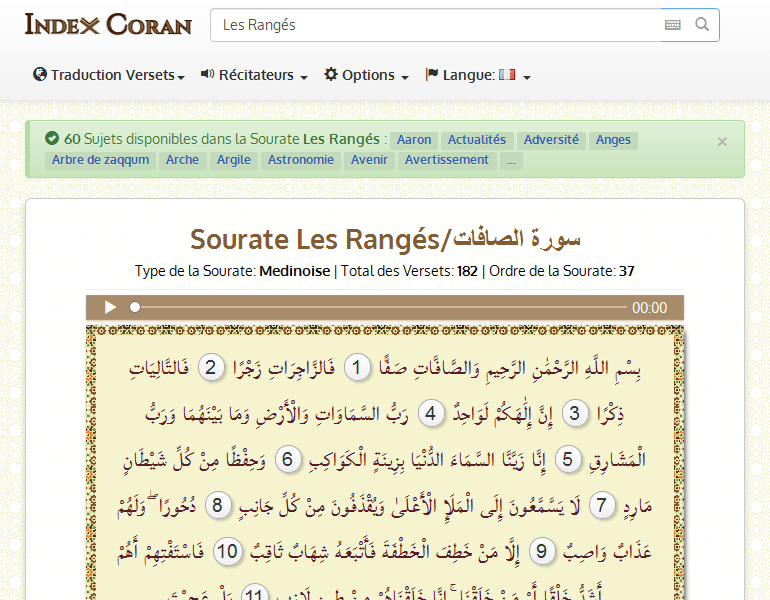The image size is (770, 600).
Task: Open the Adversité subject tag
Action: 551,140
